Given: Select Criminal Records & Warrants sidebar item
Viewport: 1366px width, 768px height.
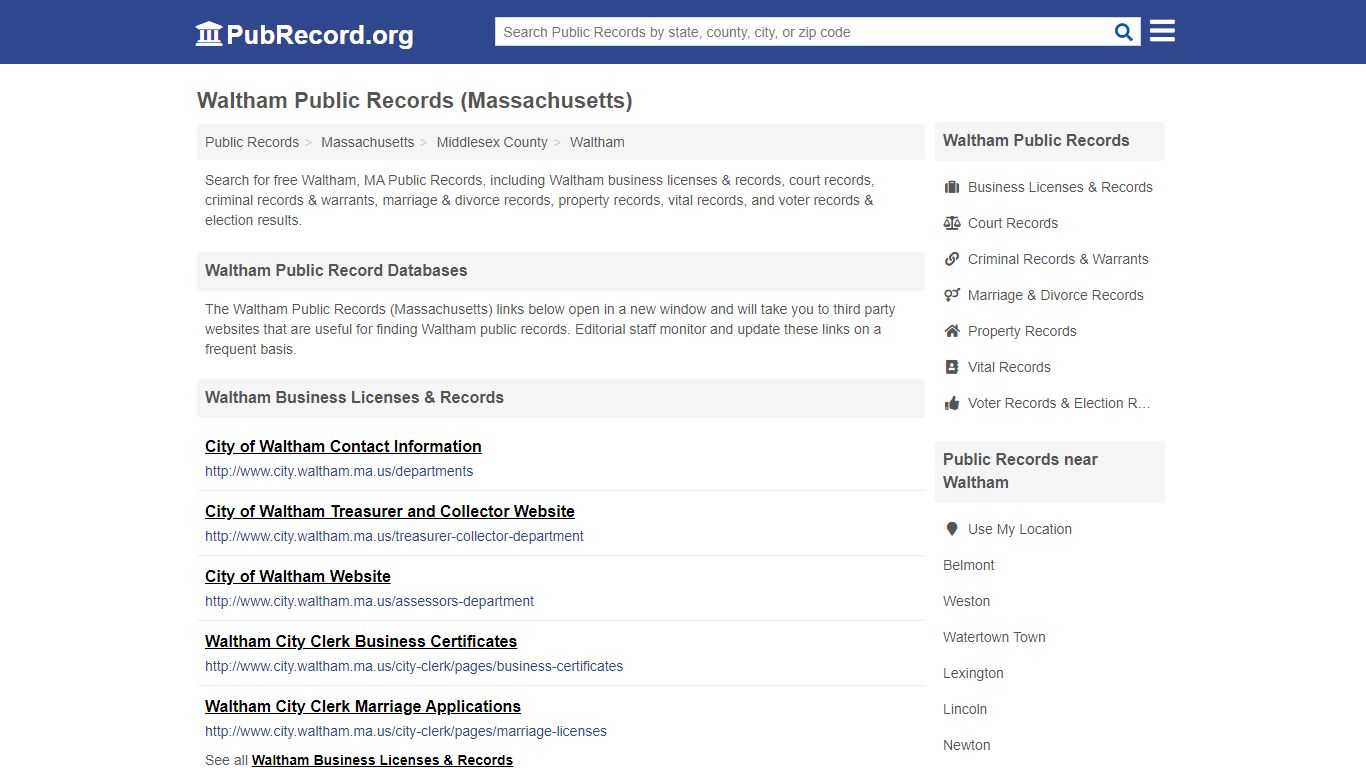Looking at the screenshot, I should [1058, 259].
